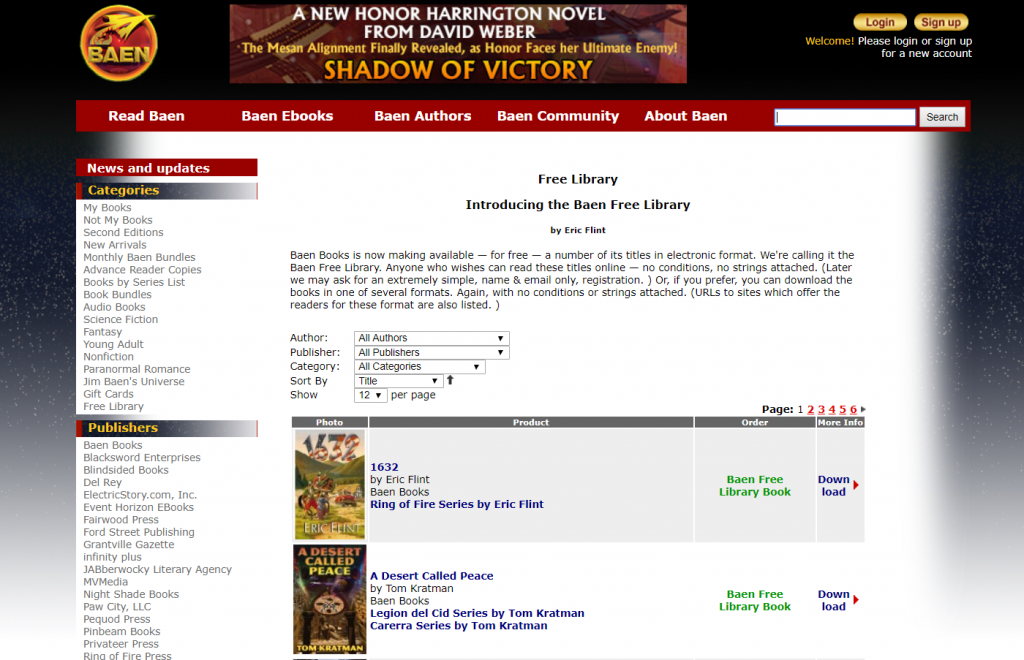
Task: Click the News and updates header
Action: click(167, 168)
